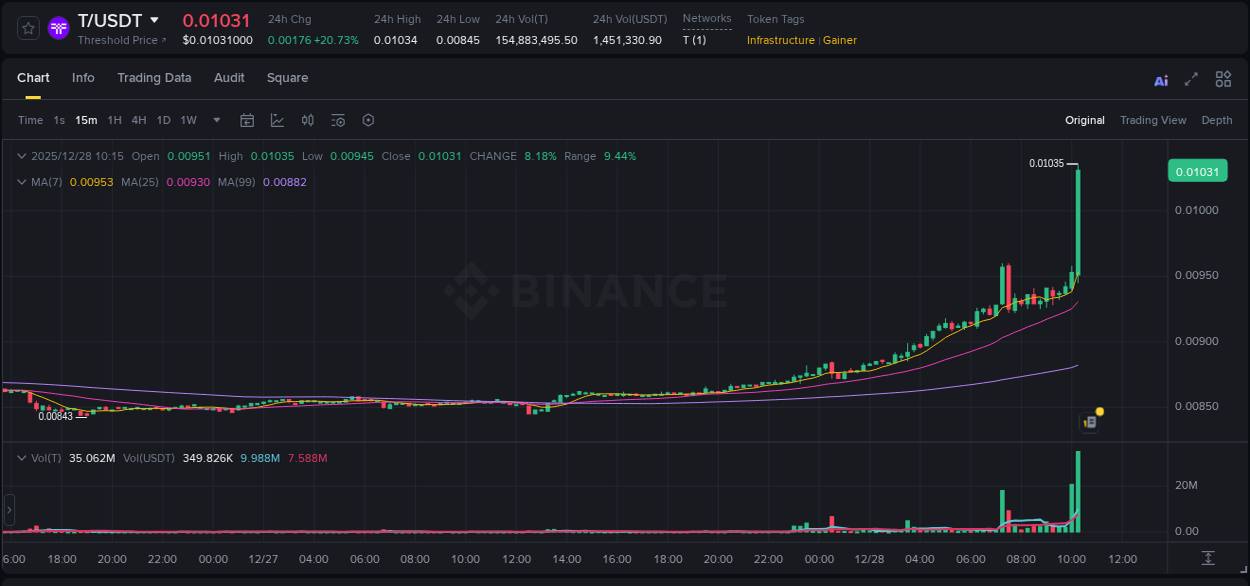Select the 1D timeframe

[x=163, y=119]
